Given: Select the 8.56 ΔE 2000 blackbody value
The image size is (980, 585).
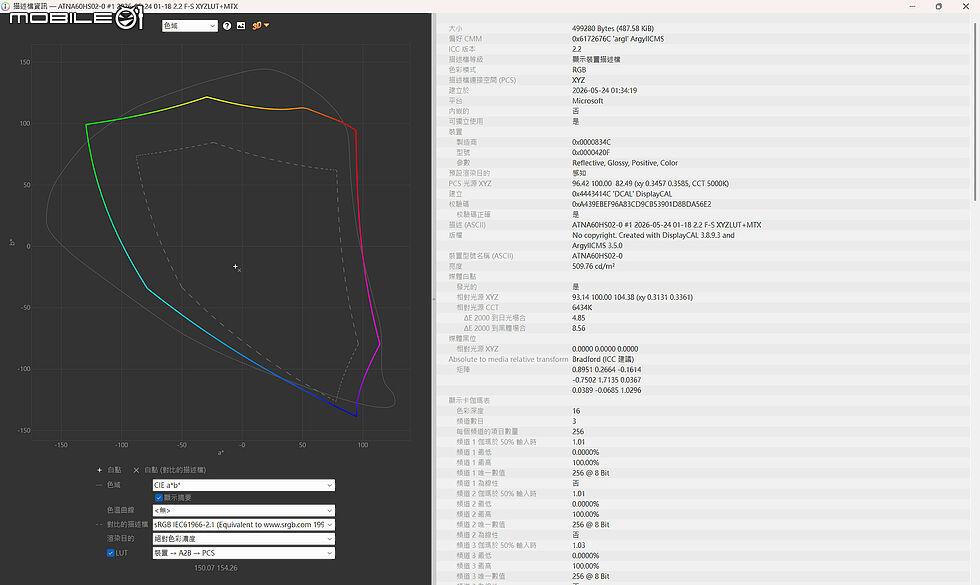Looking at the screenshot, I should [x=578, y=328].
